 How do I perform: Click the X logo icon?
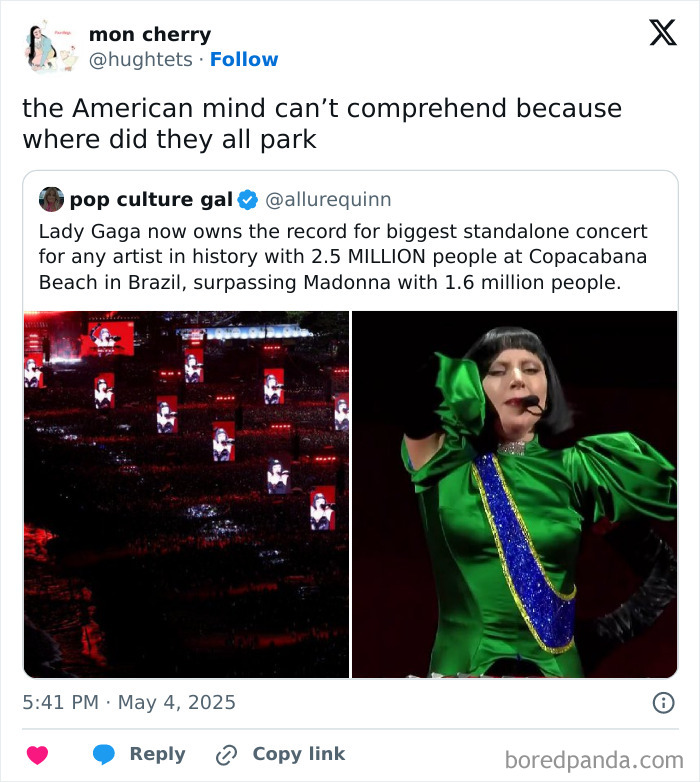(662, 33)
